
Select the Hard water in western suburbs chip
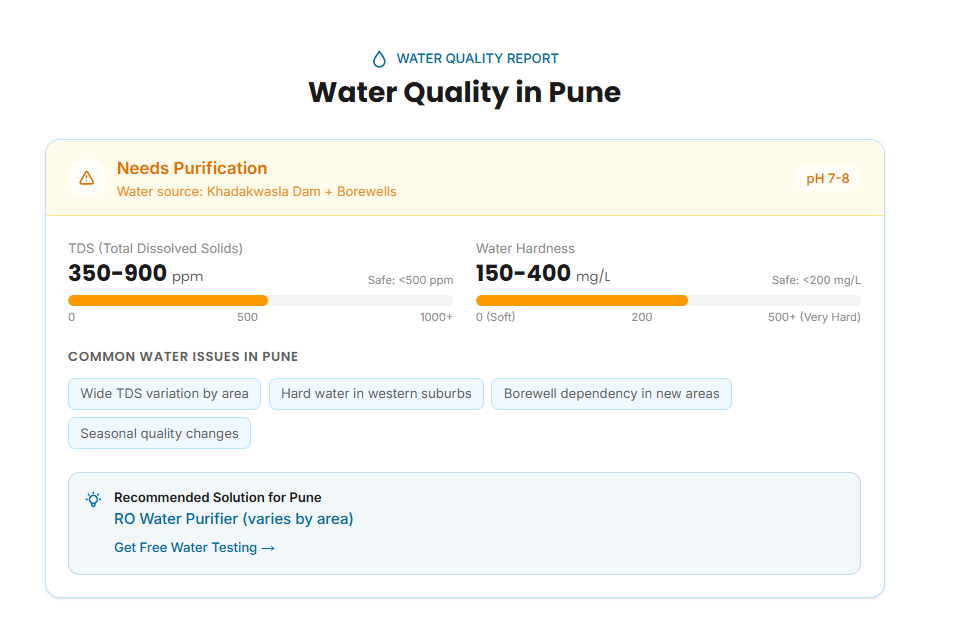click(x=376, y=393)
